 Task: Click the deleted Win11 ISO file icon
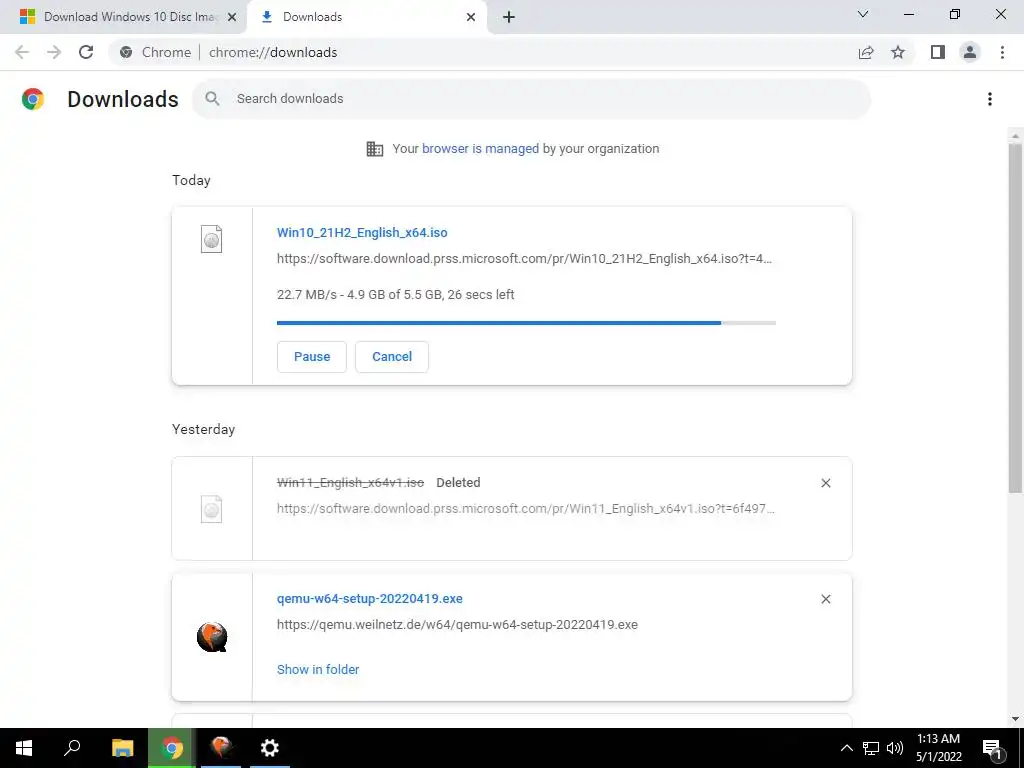[212, 509]
